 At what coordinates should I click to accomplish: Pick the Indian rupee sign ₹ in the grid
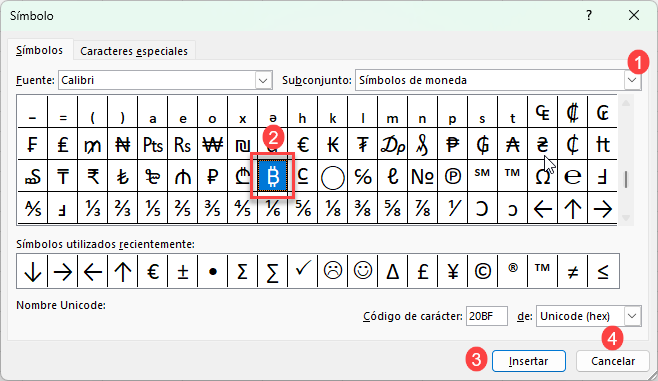93,176
